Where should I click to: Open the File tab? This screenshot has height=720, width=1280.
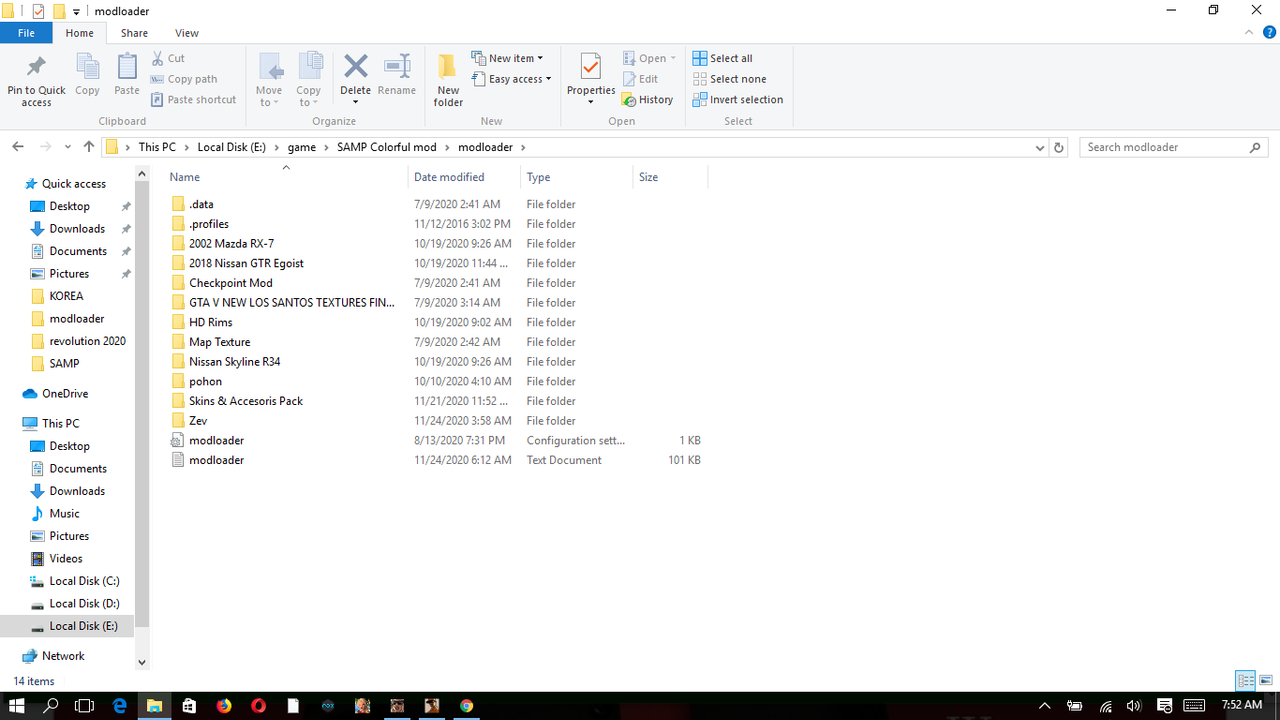26,33
